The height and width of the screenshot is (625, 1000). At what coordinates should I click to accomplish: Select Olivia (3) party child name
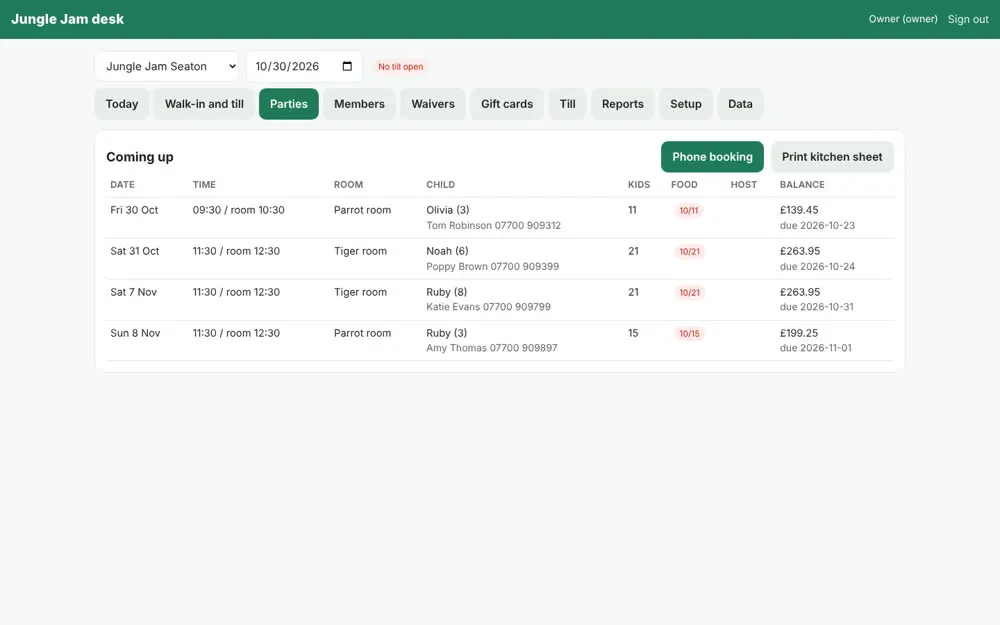pos(448,210)
